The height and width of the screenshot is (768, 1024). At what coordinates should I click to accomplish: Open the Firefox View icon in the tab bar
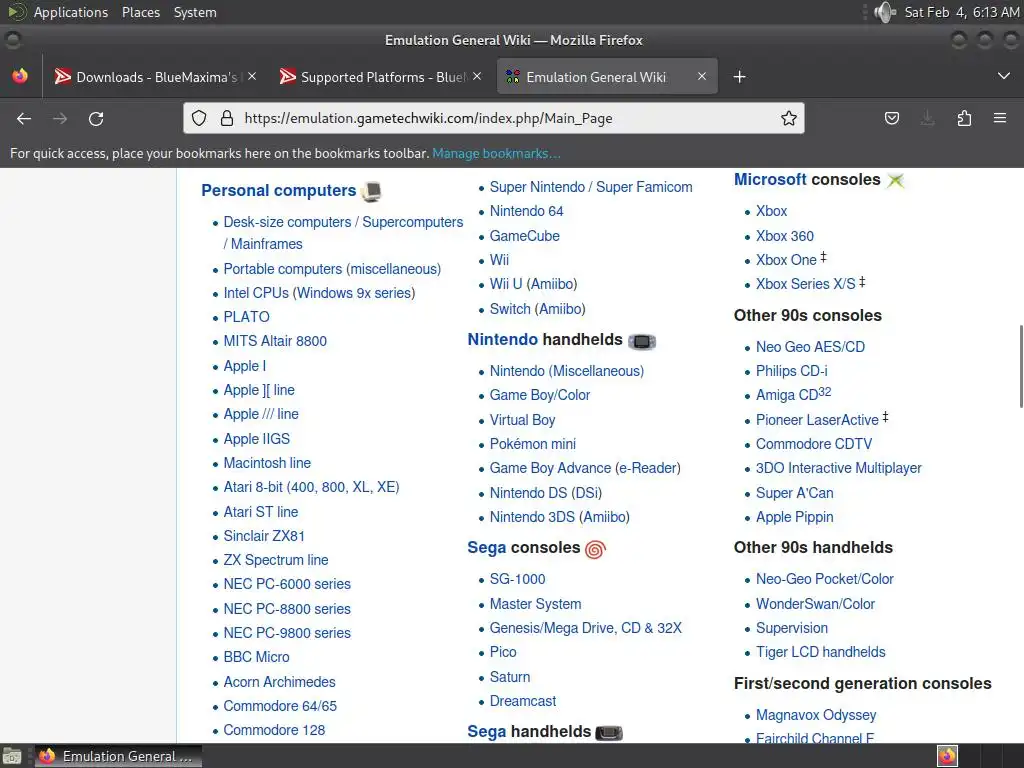pyautogui.click(x=20, y=76)
